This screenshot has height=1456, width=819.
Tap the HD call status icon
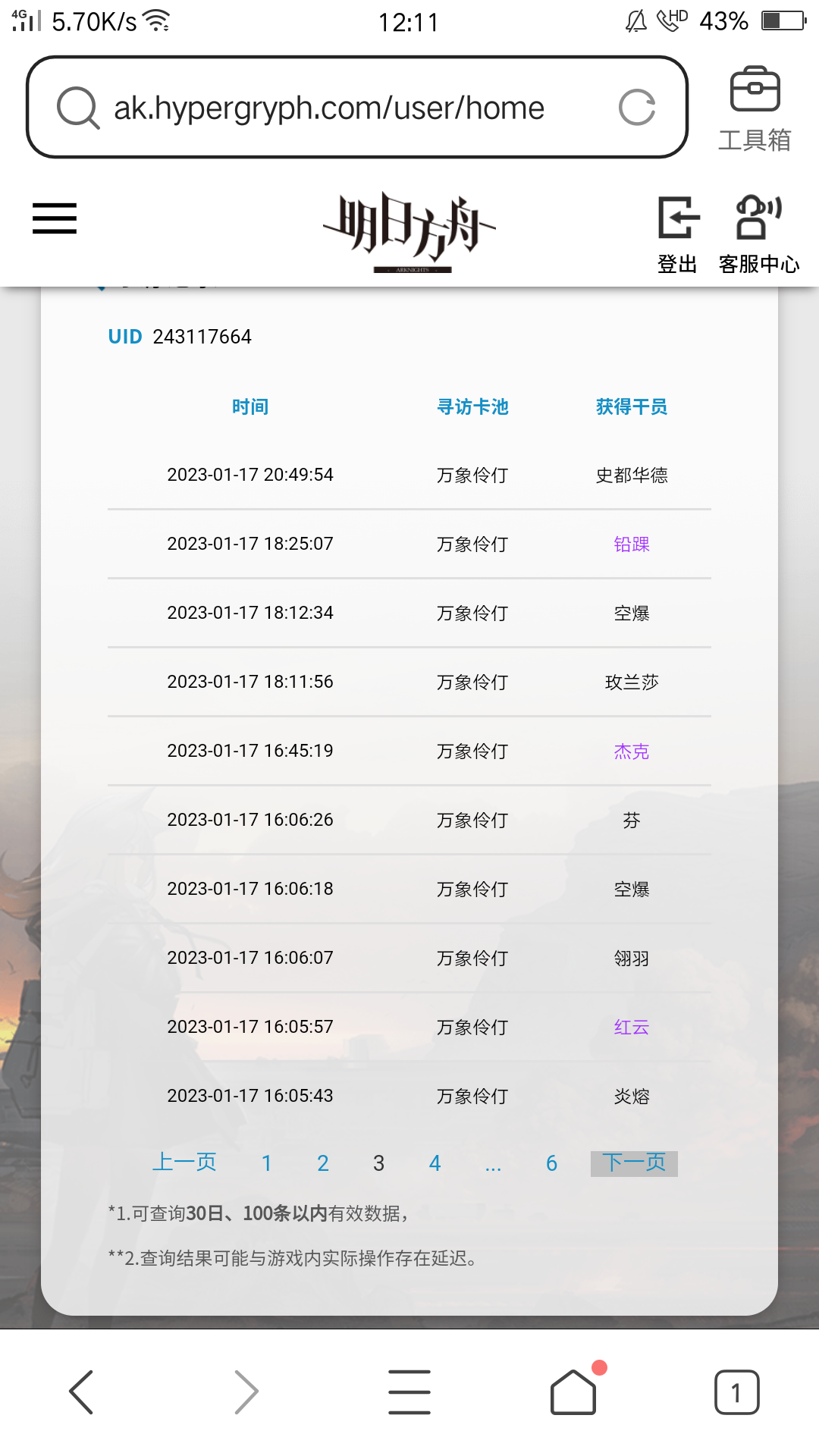pyautogui.click(x=672, y=20)
